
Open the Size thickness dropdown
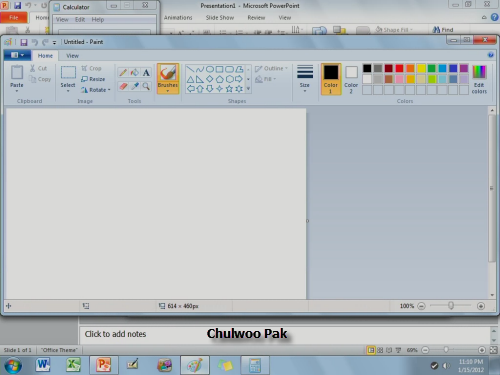(x=305, y=79)
